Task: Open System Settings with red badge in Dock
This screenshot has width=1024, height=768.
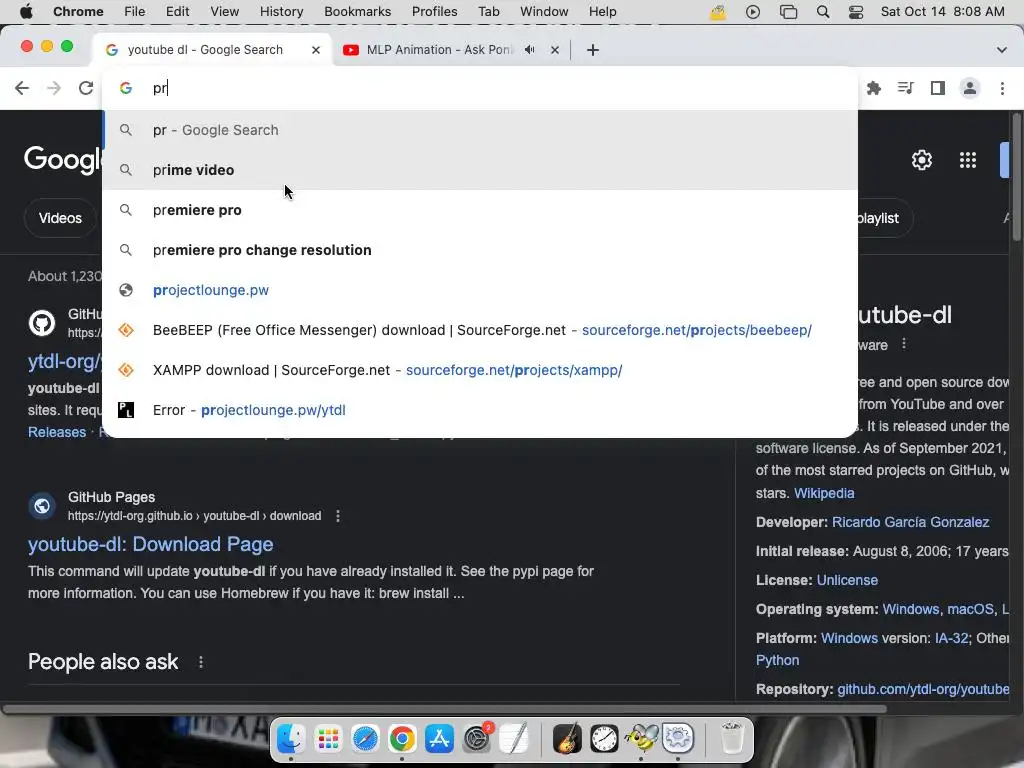Action: point(477,739)
